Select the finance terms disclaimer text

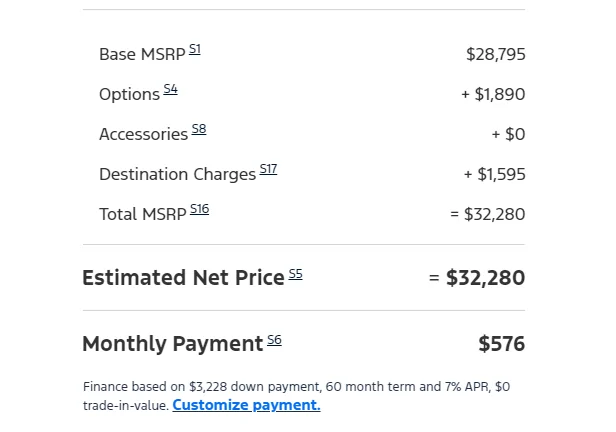[x=297, y=396]
